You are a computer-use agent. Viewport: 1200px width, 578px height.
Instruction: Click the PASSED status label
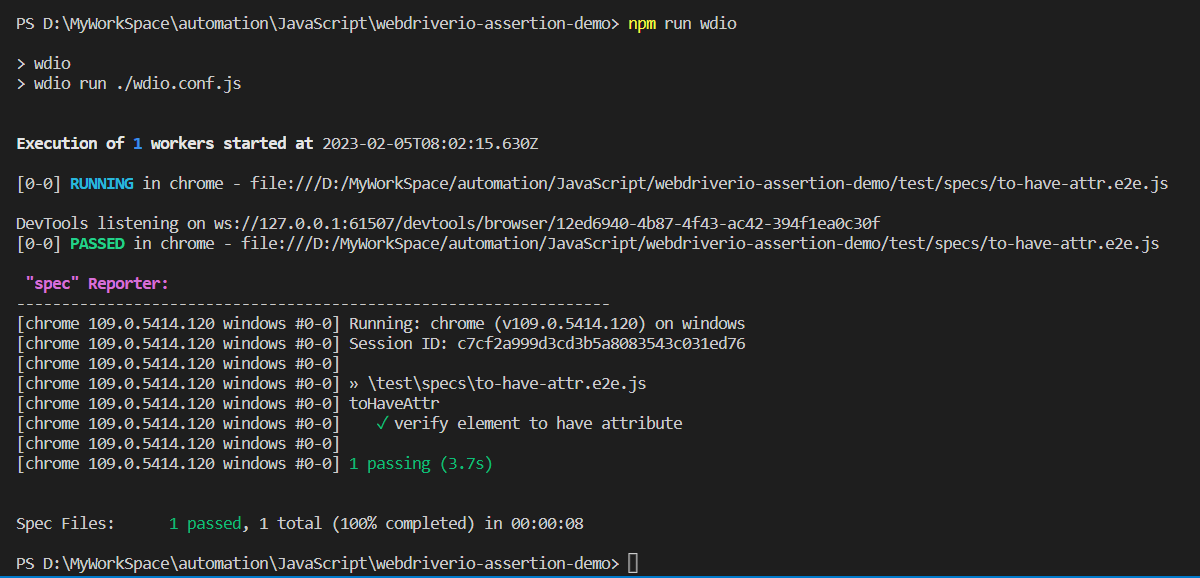tap(97, 244)
